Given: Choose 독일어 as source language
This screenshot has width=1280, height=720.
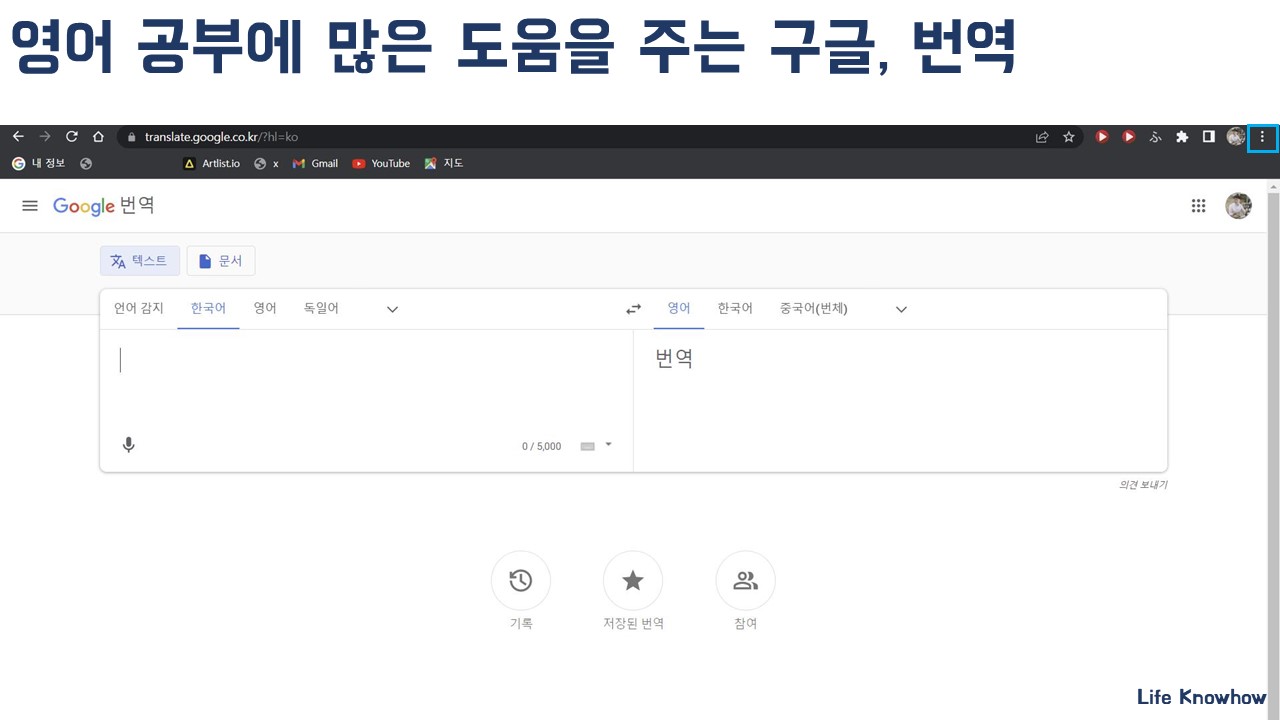Looking at the screenshot, I should [x=321, y=308].
